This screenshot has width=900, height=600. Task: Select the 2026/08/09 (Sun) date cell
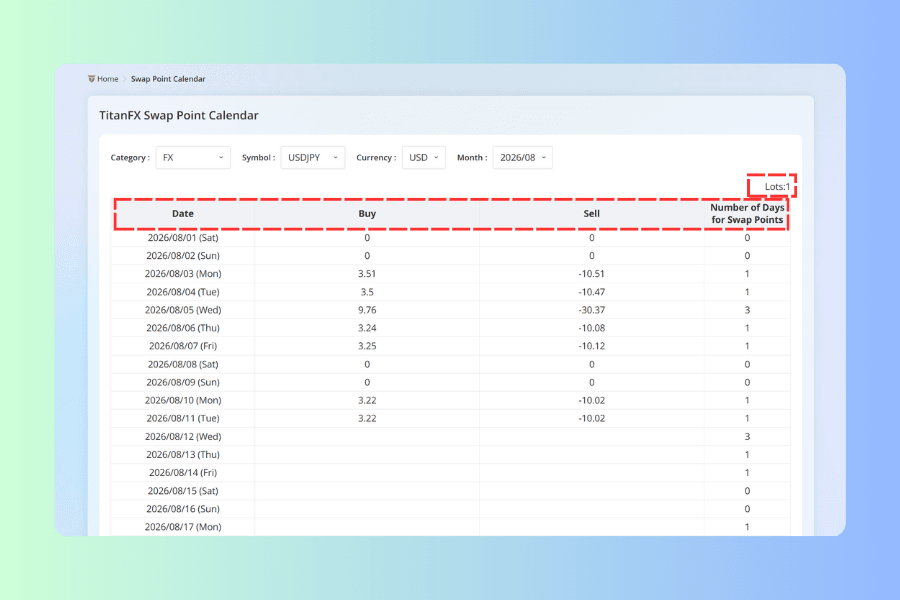click(x=183, y=382)
